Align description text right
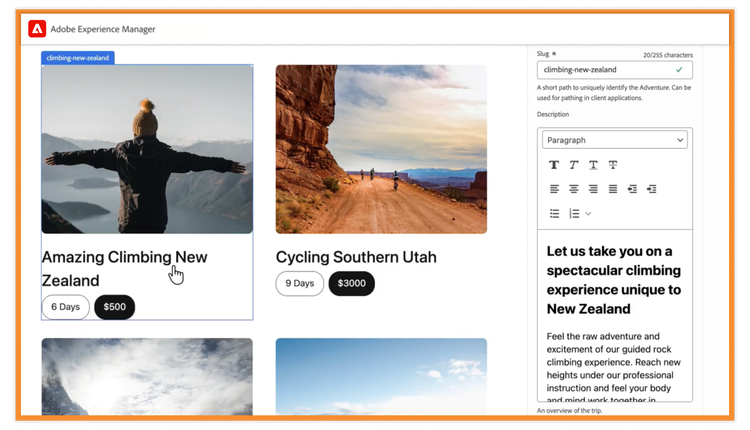The image size is (750, 430). click(x=593, y=189)
